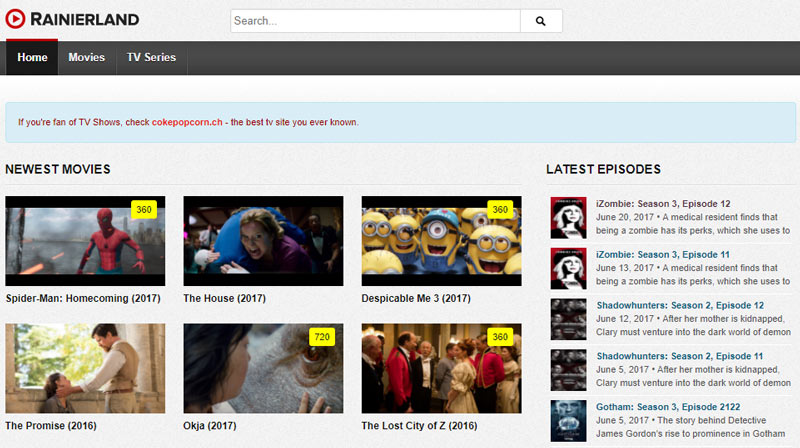Click the June 20, 2017 episode description

point(693,223)
